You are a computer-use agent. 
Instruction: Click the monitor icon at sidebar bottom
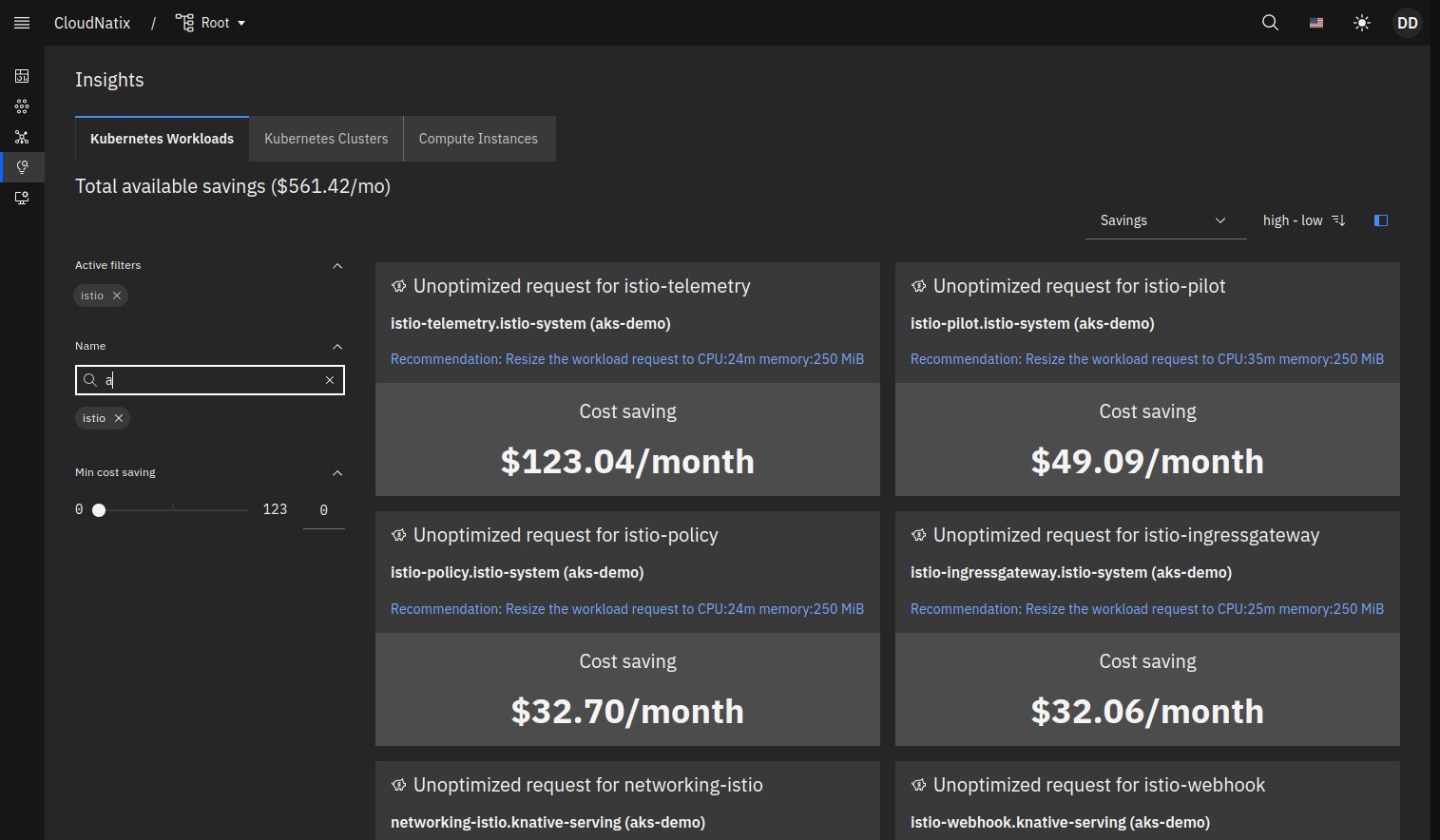(22, 198)
